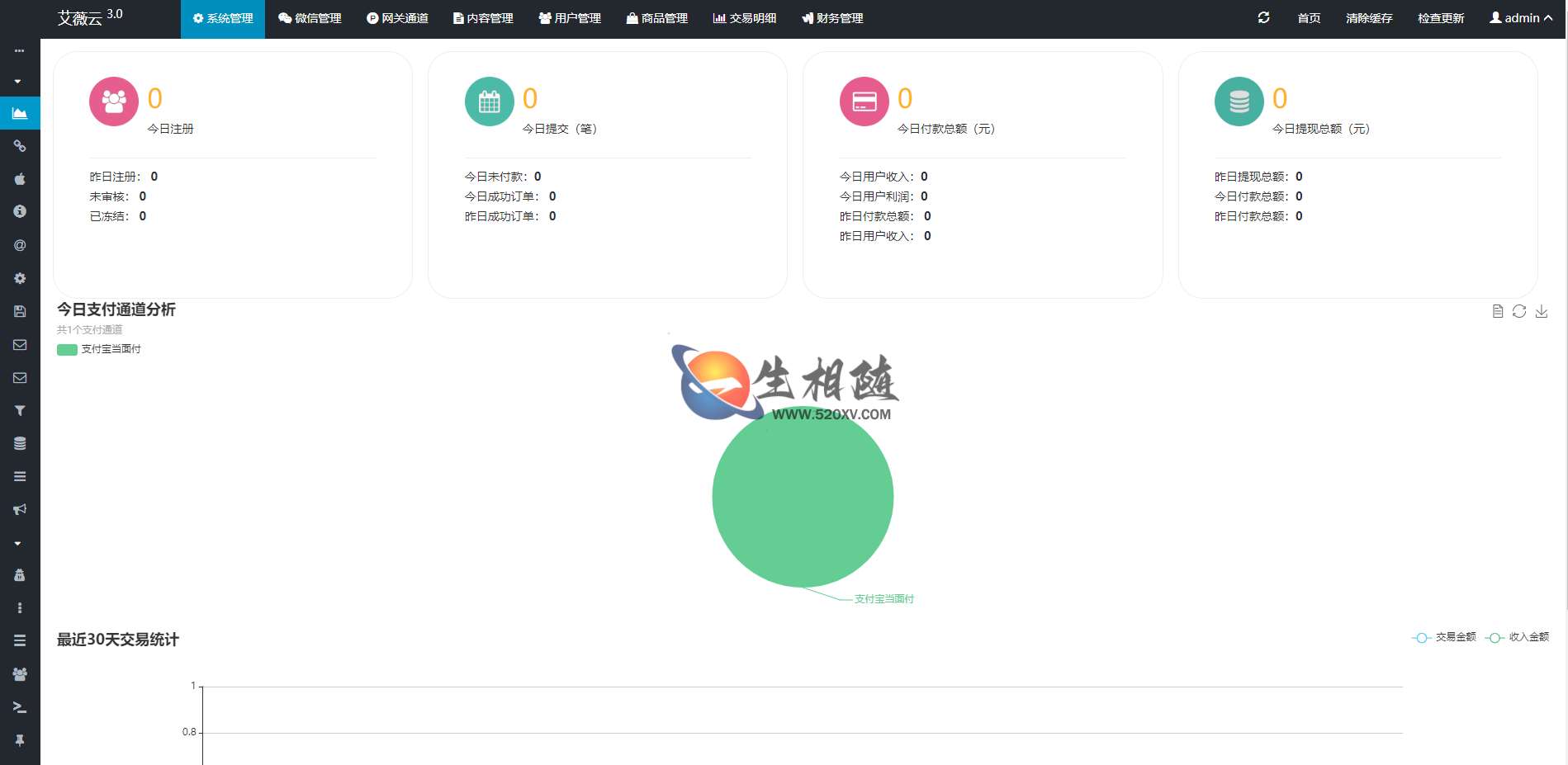
Task: Click the terminal icon near sidebar bottom
Action: click(x=20, y=707)
